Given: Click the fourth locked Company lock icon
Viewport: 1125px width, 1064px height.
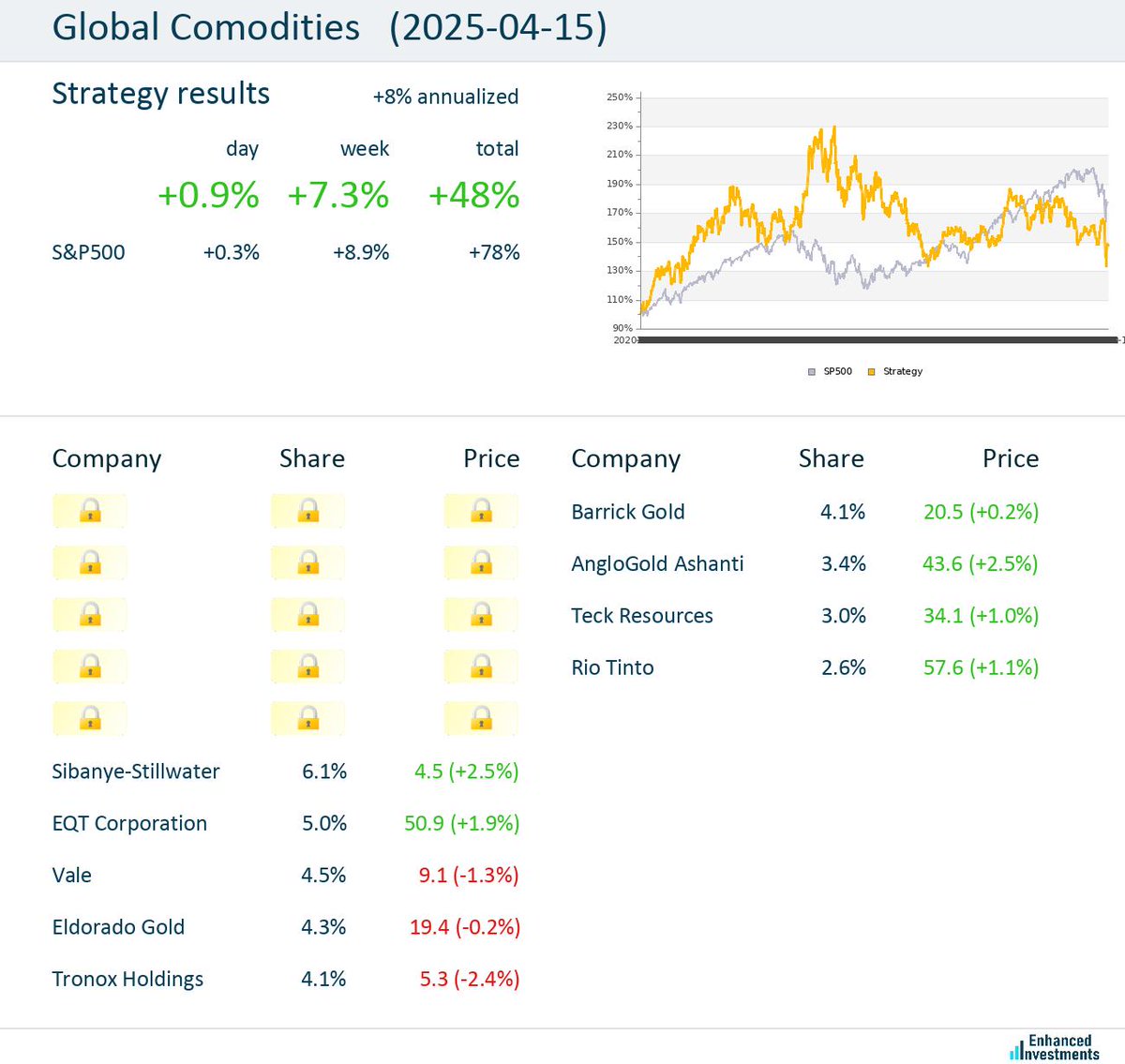Looking at the screenshot, I should click(90, 667).
